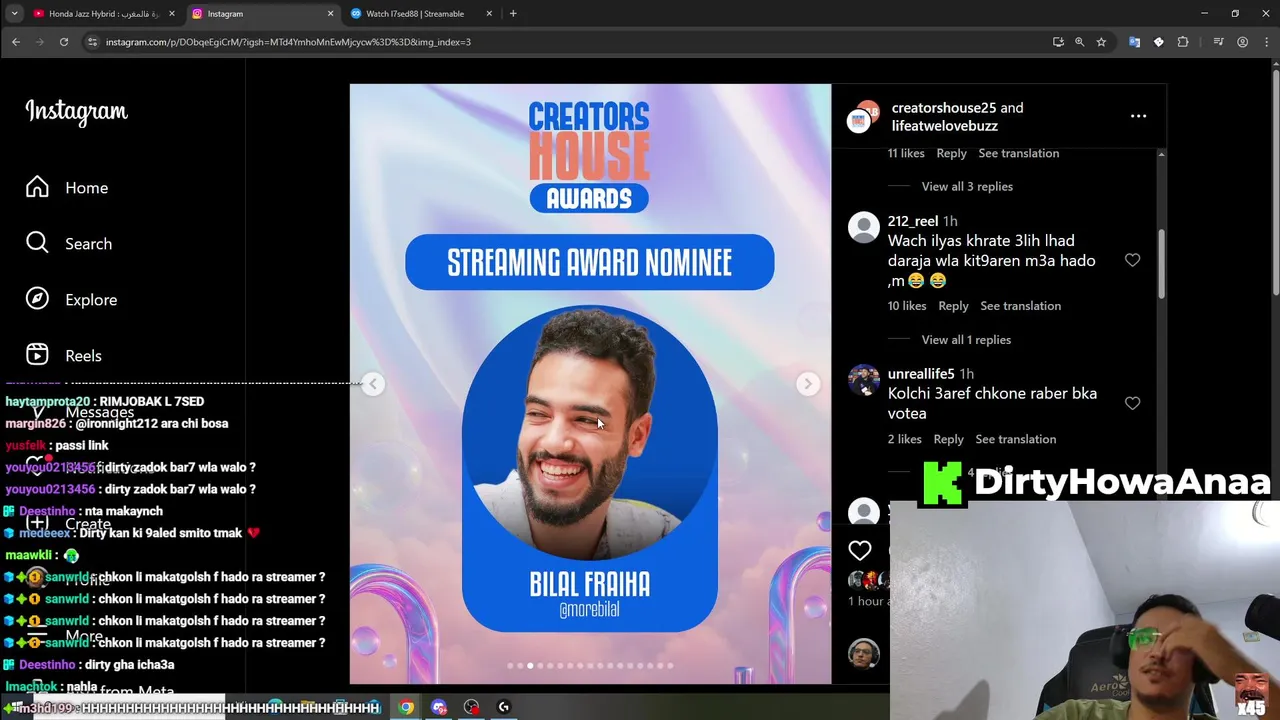The image size is (1280, 720).
Task: Open Chrome three-dot menu
Action: coord(1265,42)
